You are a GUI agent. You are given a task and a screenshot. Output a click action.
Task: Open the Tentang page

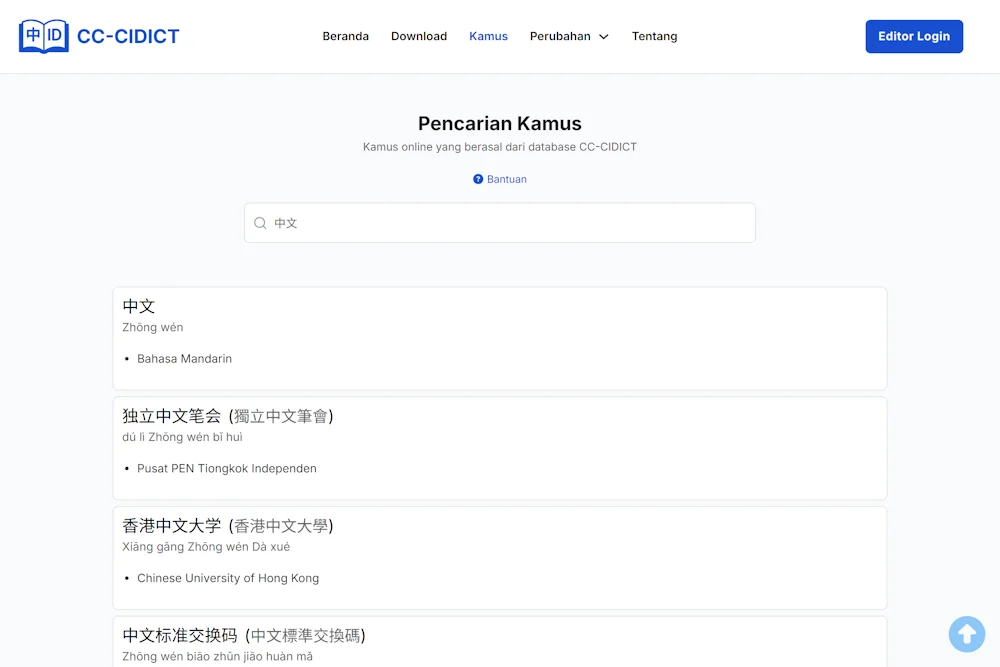[654, 36]
